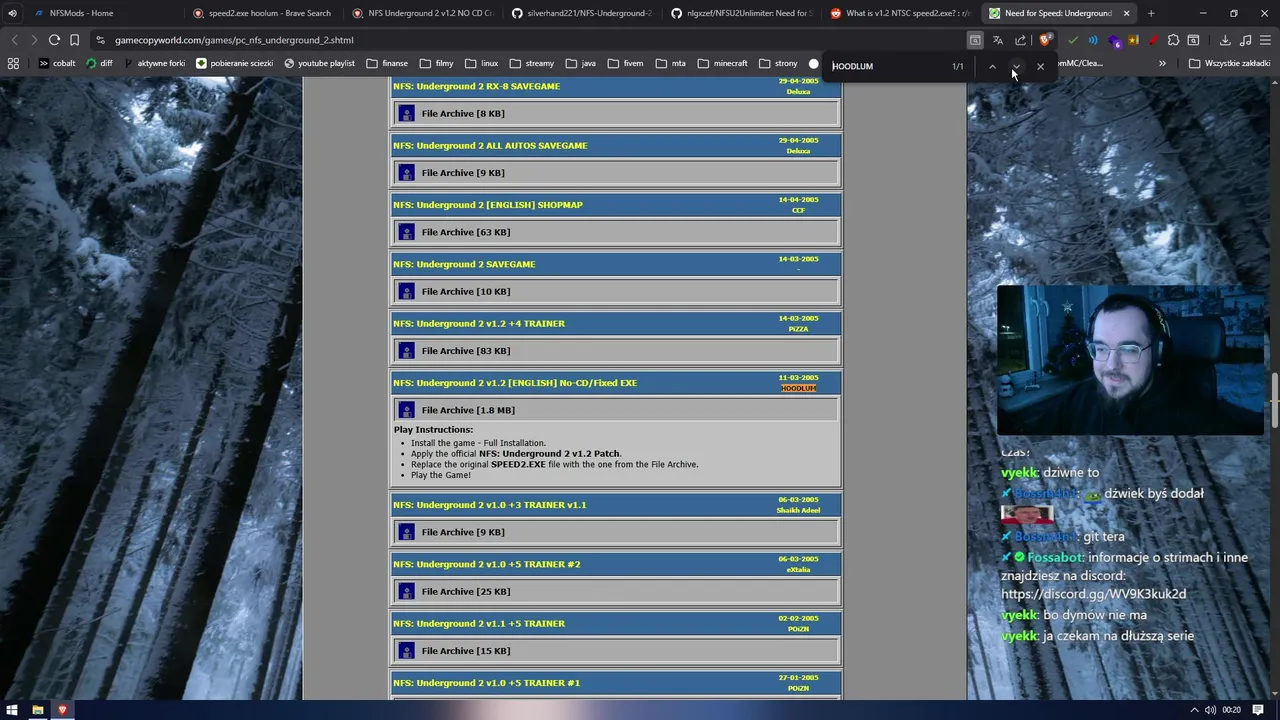
Task: Download RX-8 SAVEGAME file archive icon
Action: click(406, 113)
